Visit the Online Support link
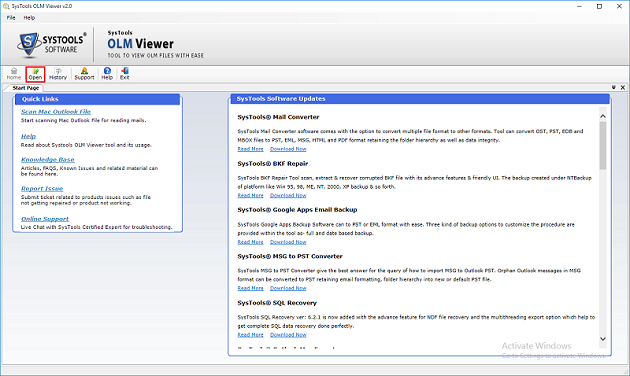The image size is (630, 376). tap(45, 219)
